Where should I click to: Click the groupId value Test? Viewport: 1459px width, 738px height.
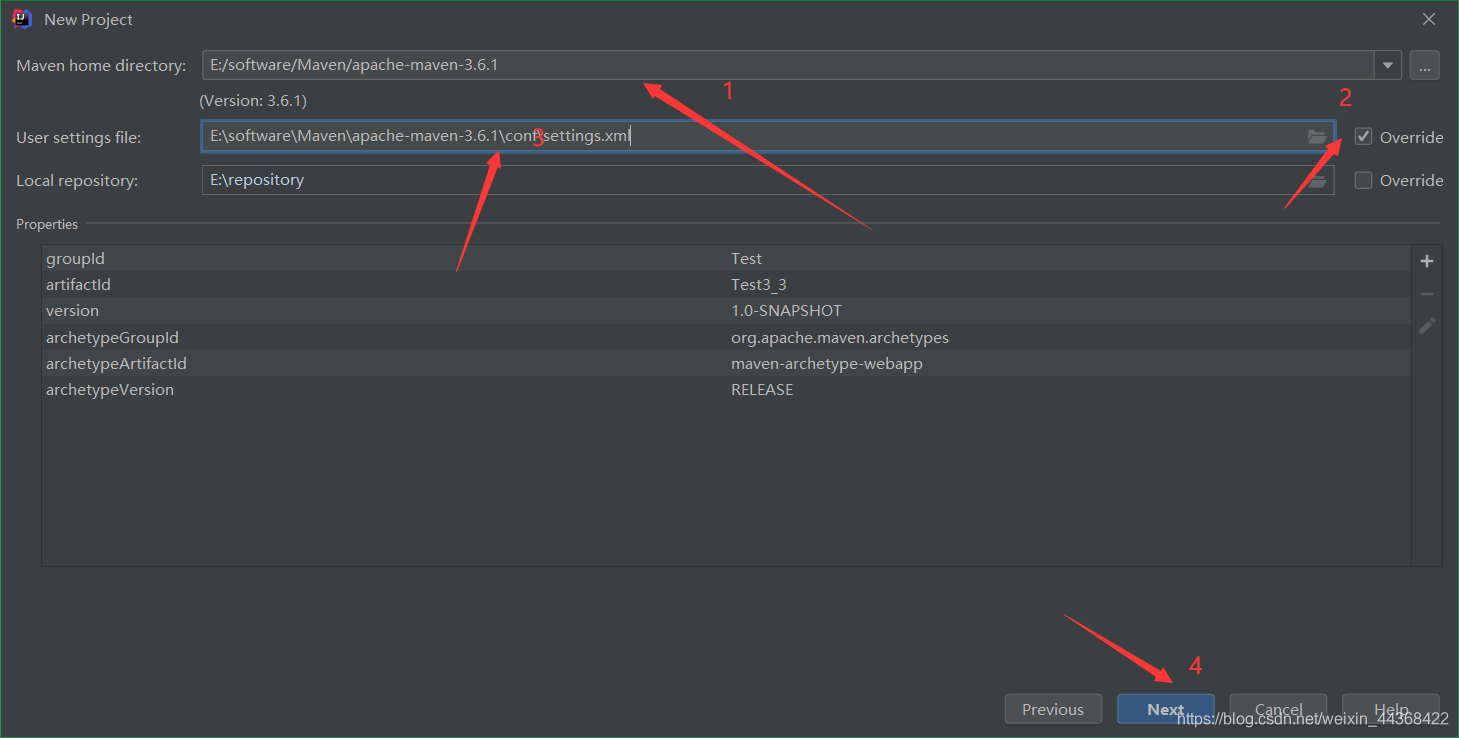[x=746, y=258]
